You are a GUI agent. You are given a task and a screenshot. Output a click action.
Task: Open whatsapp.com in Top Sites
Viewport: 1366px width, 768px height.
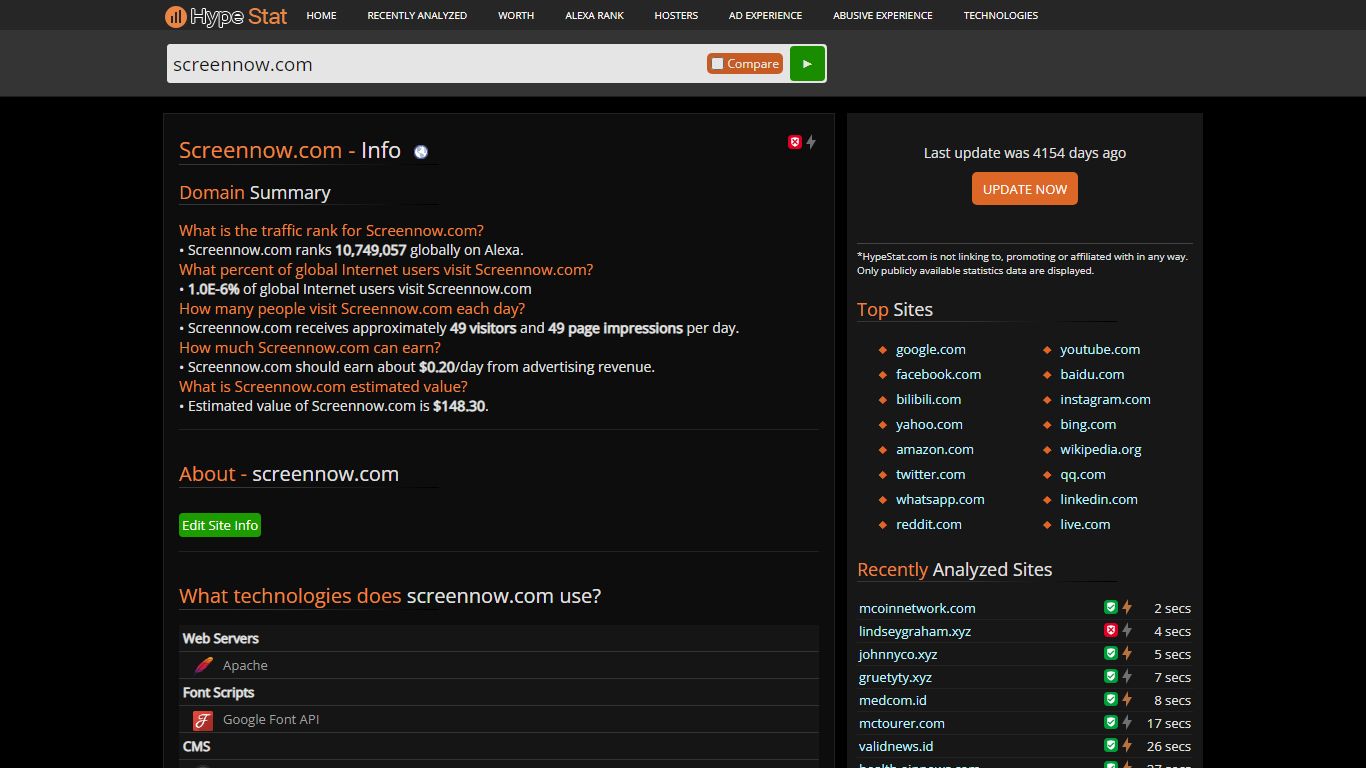pos(940,499)
